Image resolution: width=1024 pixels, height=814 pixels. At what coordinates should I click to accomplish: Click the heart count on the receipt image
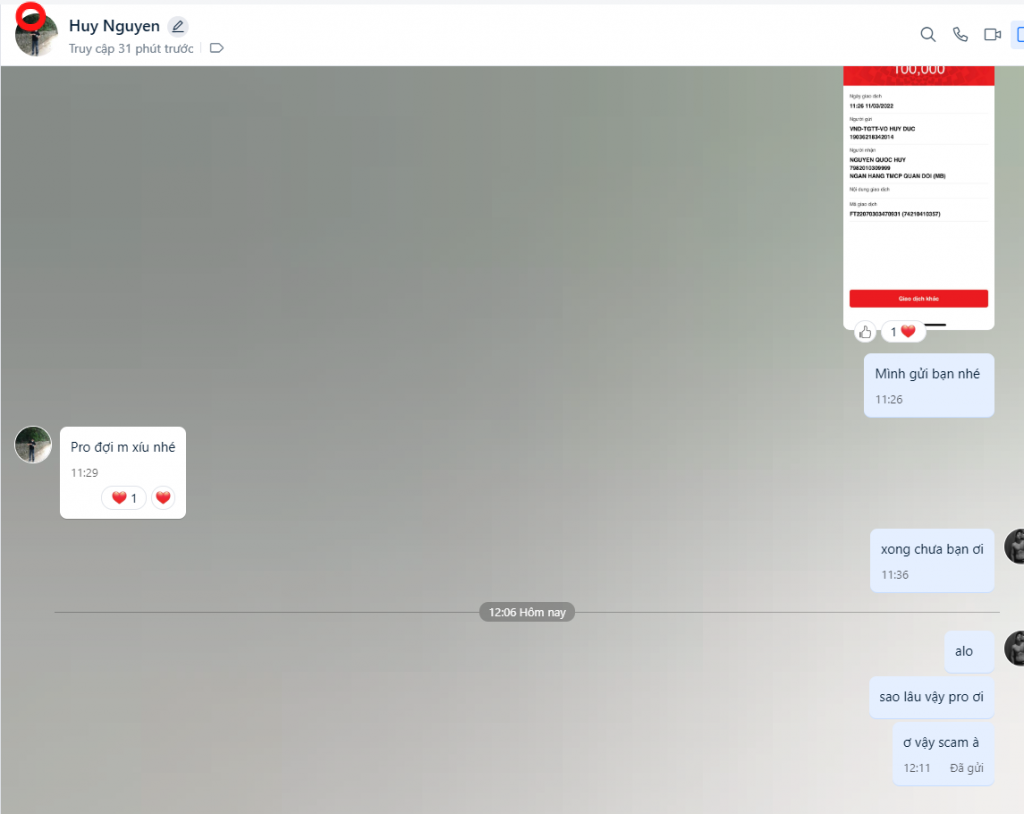click(x=902, y=331)
